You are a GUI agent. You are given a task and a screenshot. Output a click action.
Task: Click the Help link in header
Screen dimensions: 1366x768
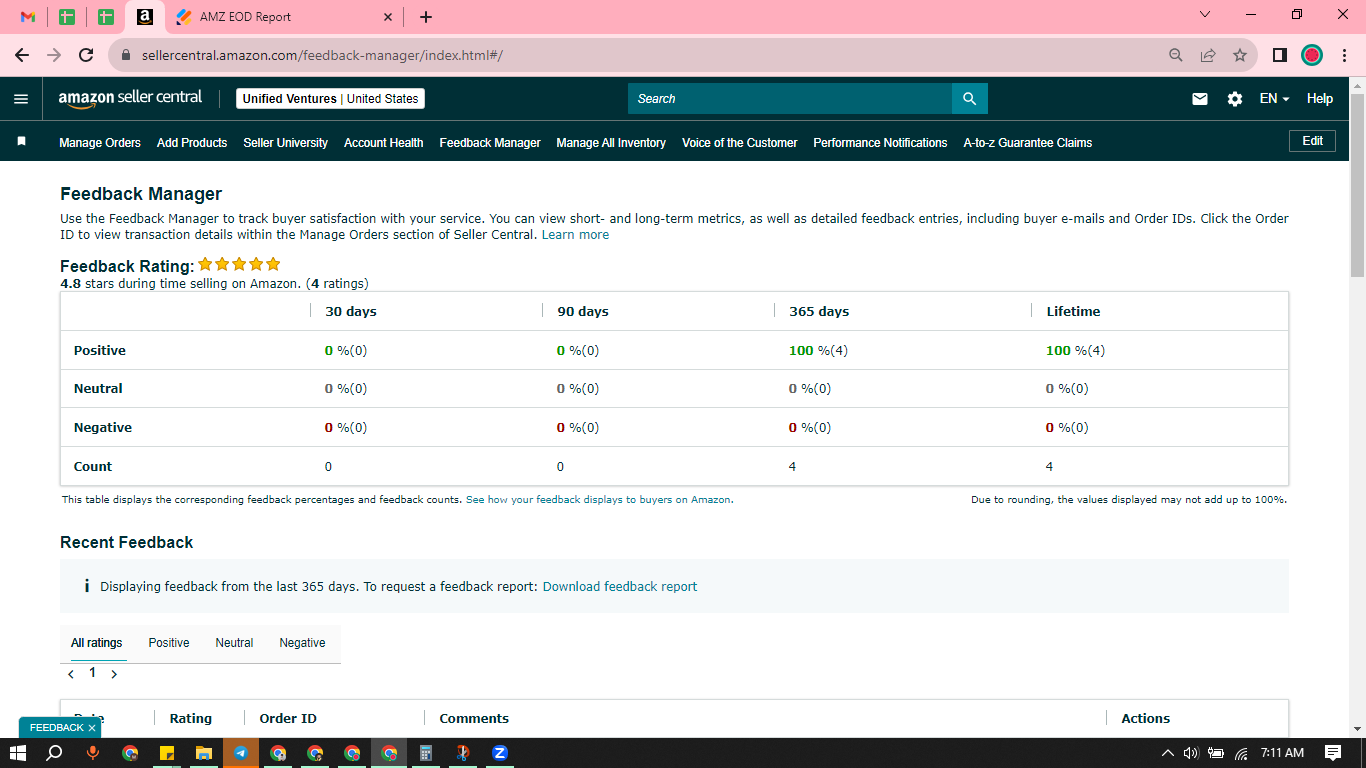pos(1320,99)
